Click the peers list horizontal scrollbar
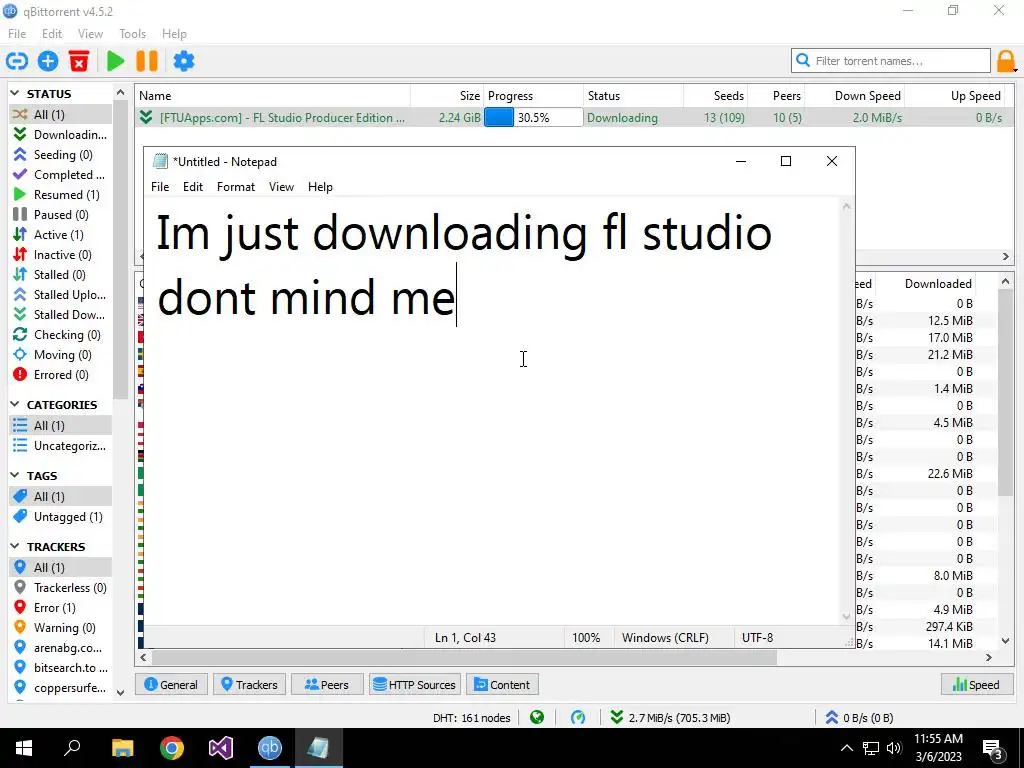 (x=464, y=658)
